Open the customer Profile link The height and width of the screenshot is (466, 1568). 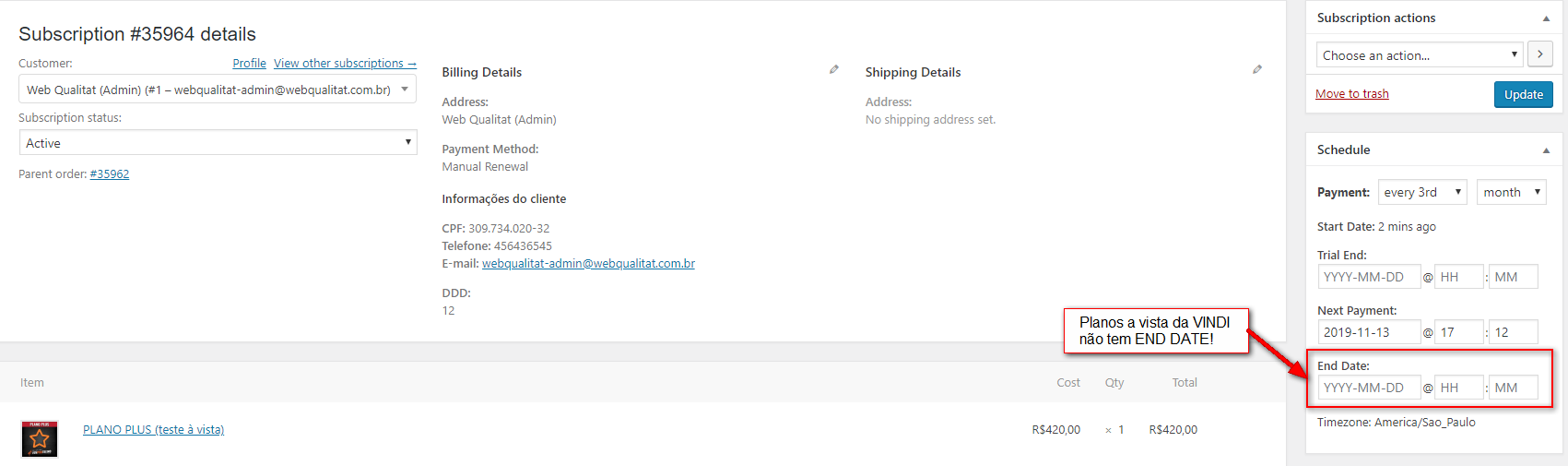pos(249,64)
